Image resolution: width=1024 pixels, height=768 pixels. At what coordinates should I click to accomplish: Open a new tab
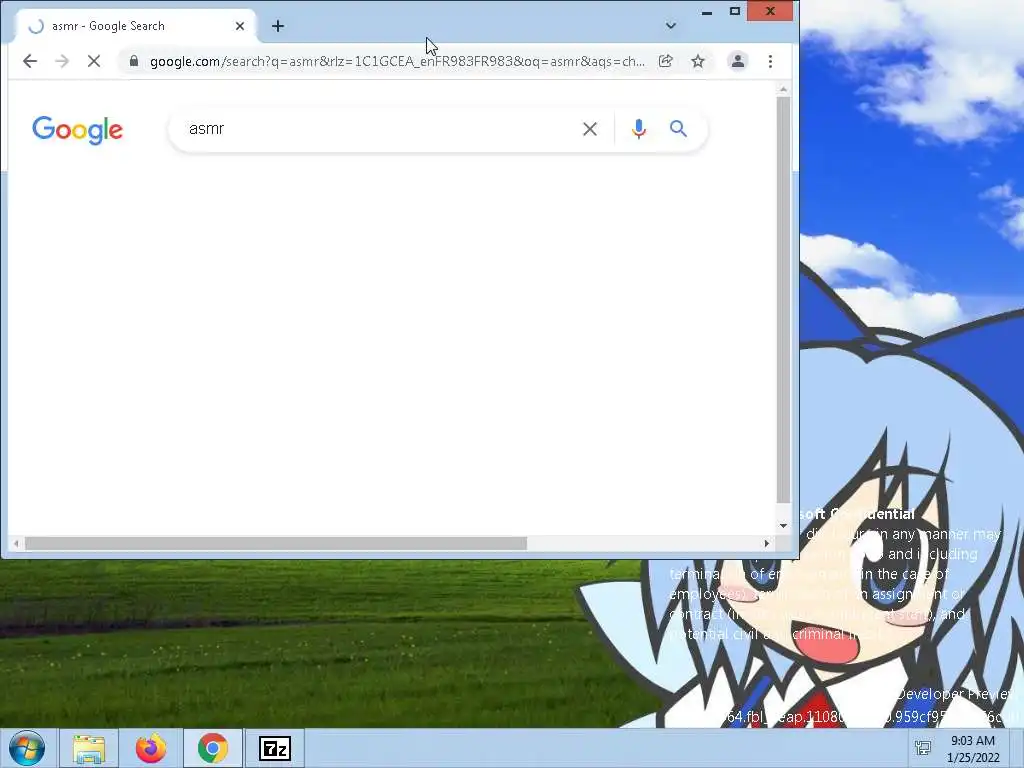(x=278, y=26)
